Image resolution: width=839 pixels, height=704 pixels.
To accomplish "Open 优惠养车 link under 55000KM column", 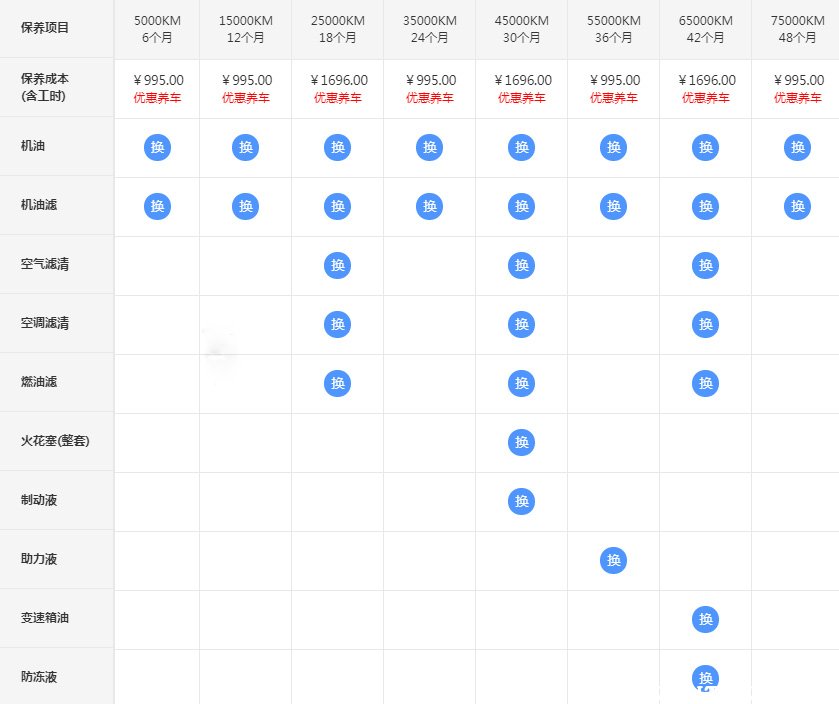I will 613,98.
